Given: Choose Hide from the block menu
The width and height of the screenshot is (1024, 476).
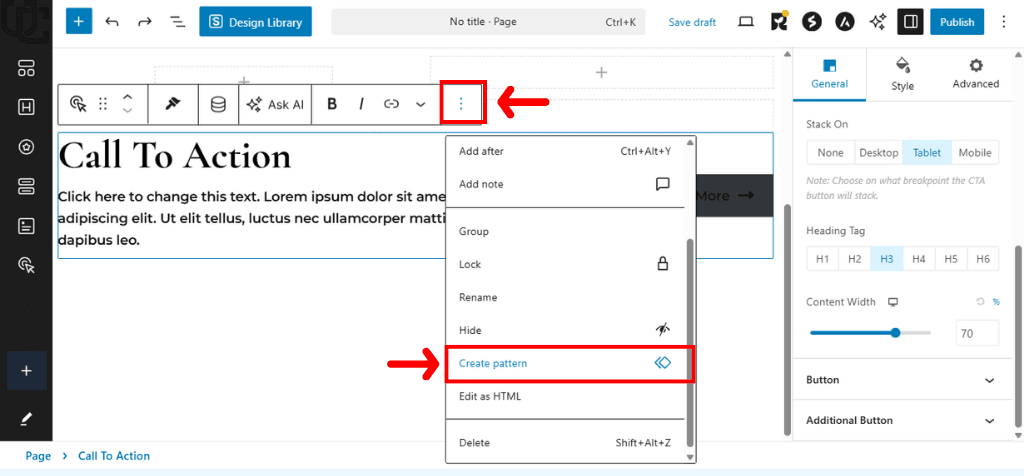Looking at the screenshot, I should click(x=565, y=330).
